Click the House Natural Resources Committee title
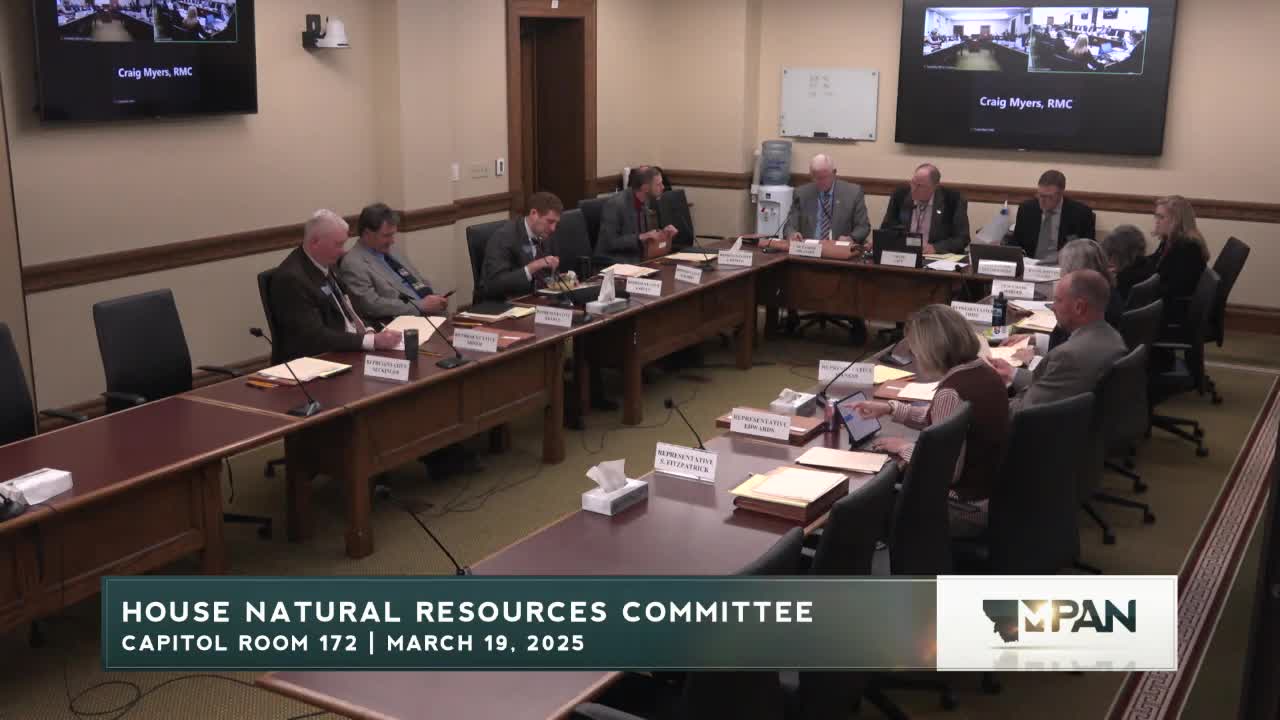The height and width of the screenshot is (720, 1280). [467, 612]
